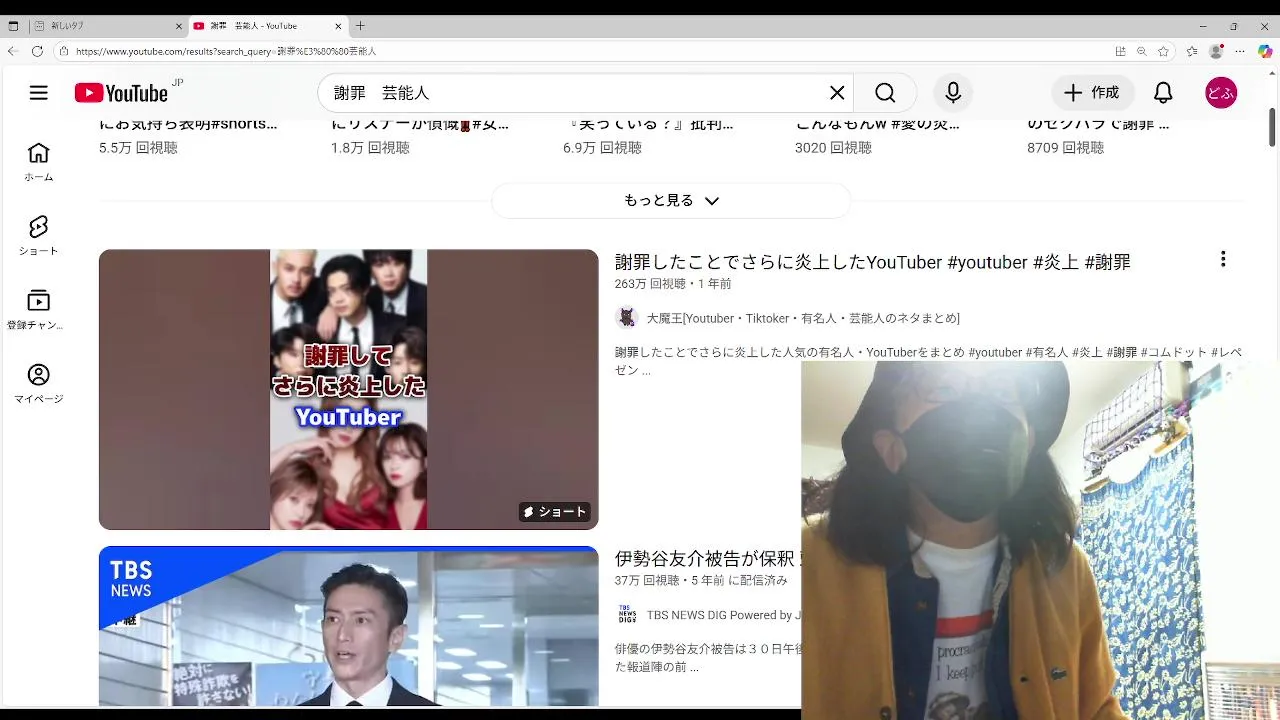Open the 作成 create button
Screen dimensions: 1280x720
[x=1092, y=93]
